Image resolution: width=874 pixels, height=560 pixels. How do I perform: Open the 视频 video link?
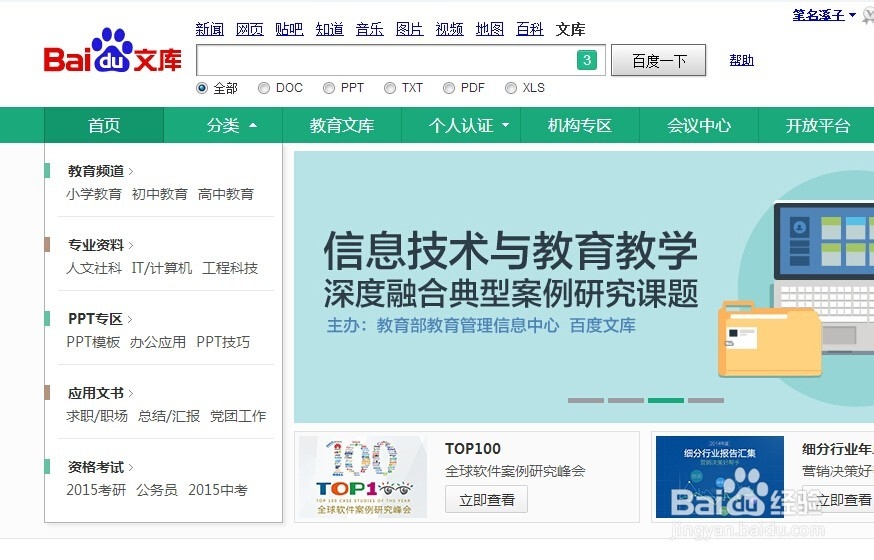pos(449,29)
